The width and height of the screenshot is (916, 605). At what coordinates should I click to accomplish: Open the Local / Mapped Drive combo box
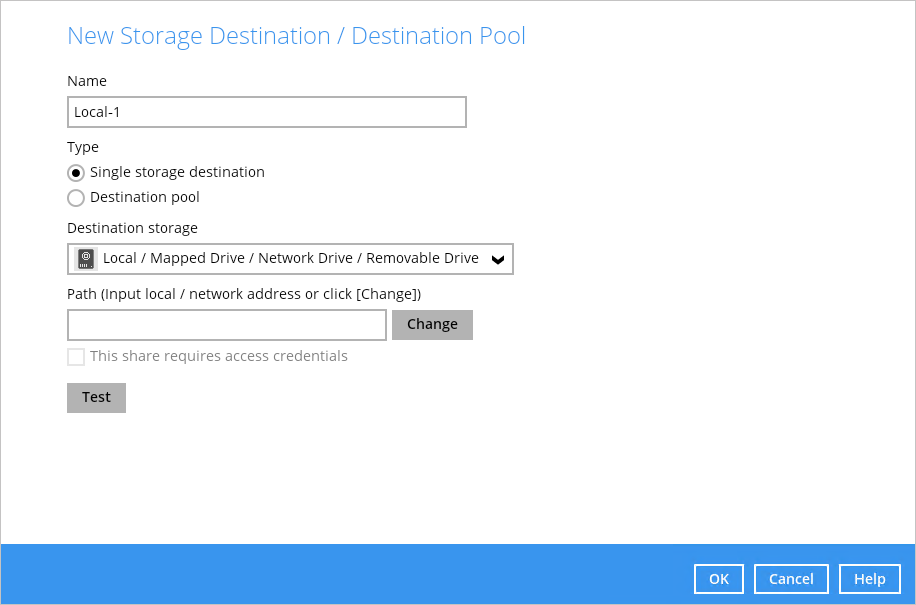click(290, 259)
